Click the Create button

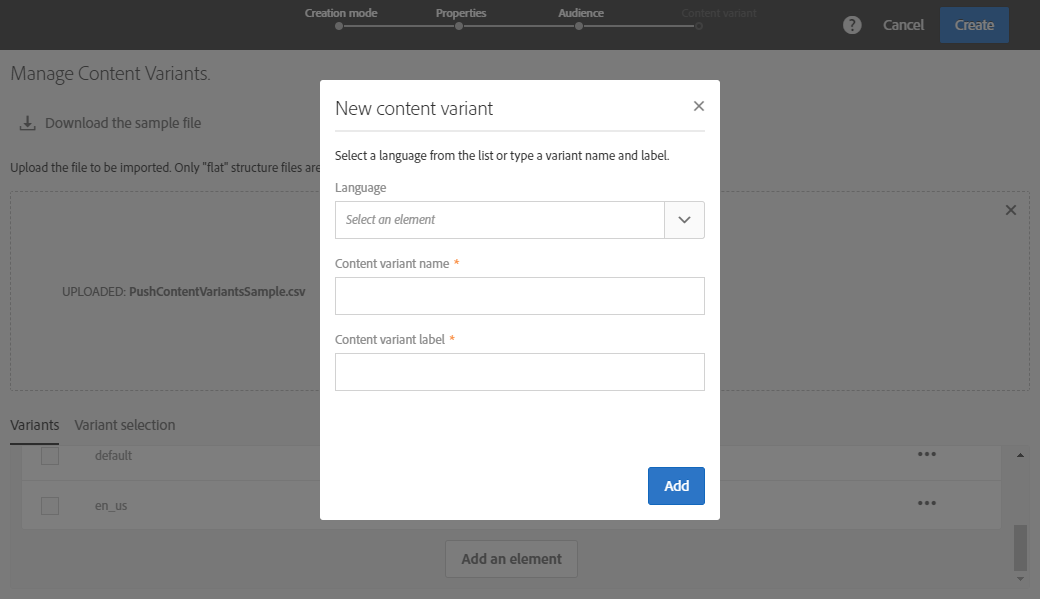pos(974,25)
